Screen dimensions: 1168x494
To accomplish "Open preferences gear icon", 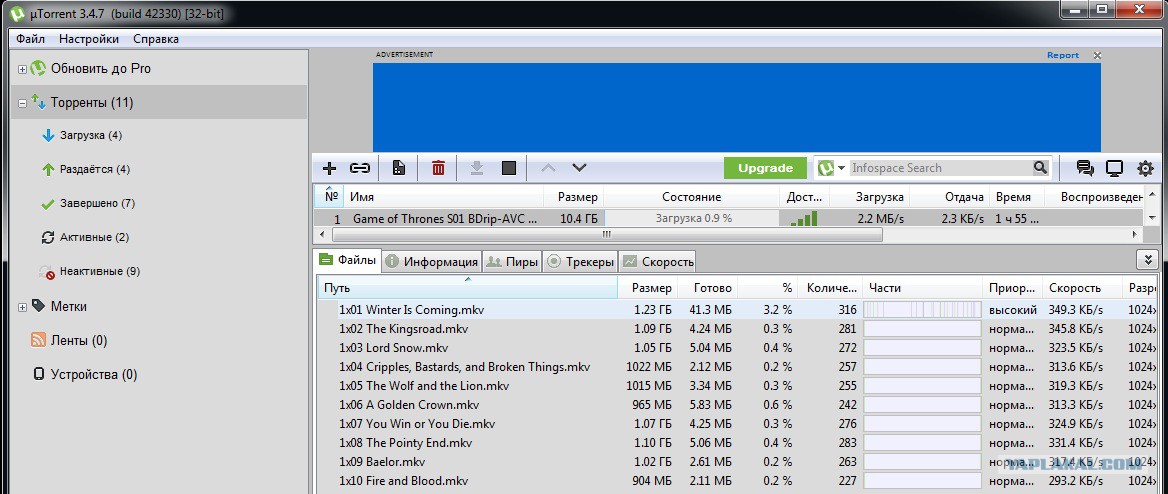I will 1145,168.
